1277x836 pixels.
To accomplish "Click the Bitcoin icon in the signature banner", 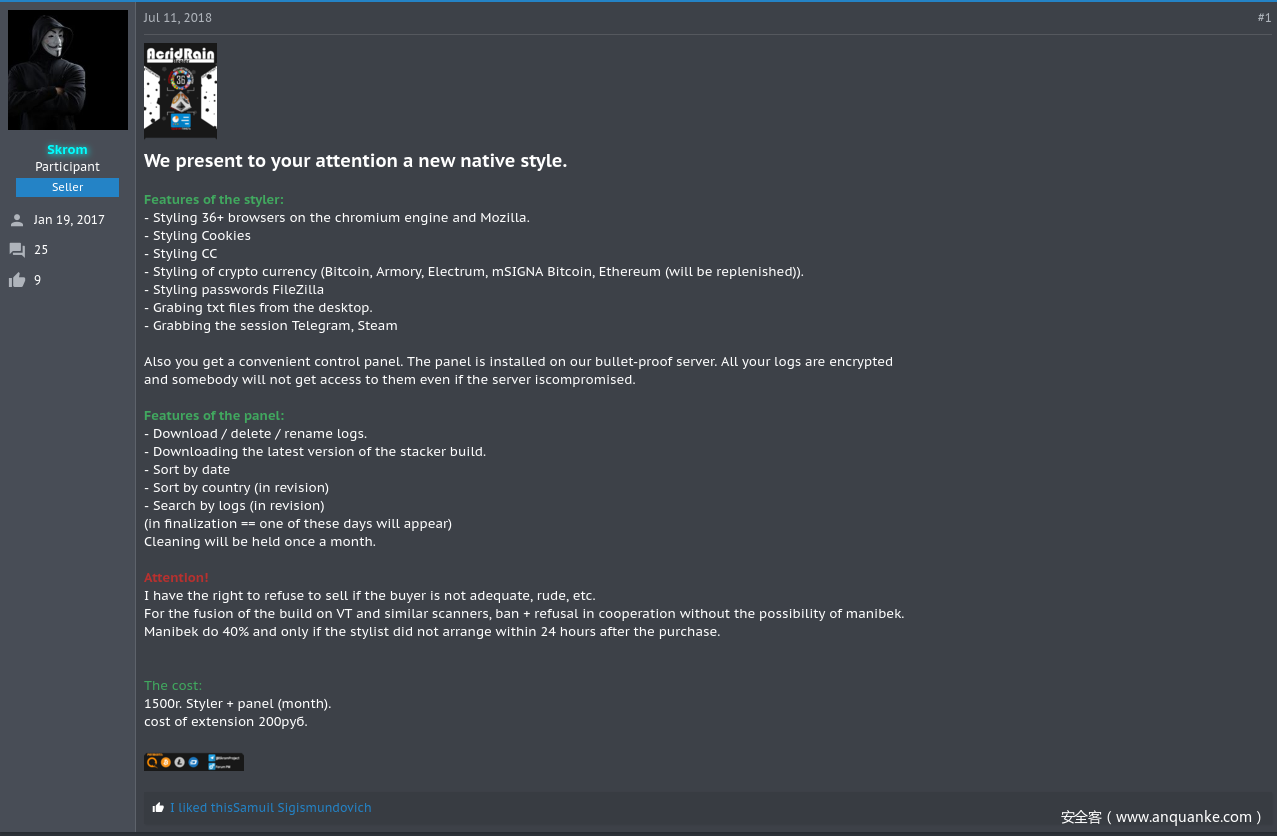I will [166, 762].
